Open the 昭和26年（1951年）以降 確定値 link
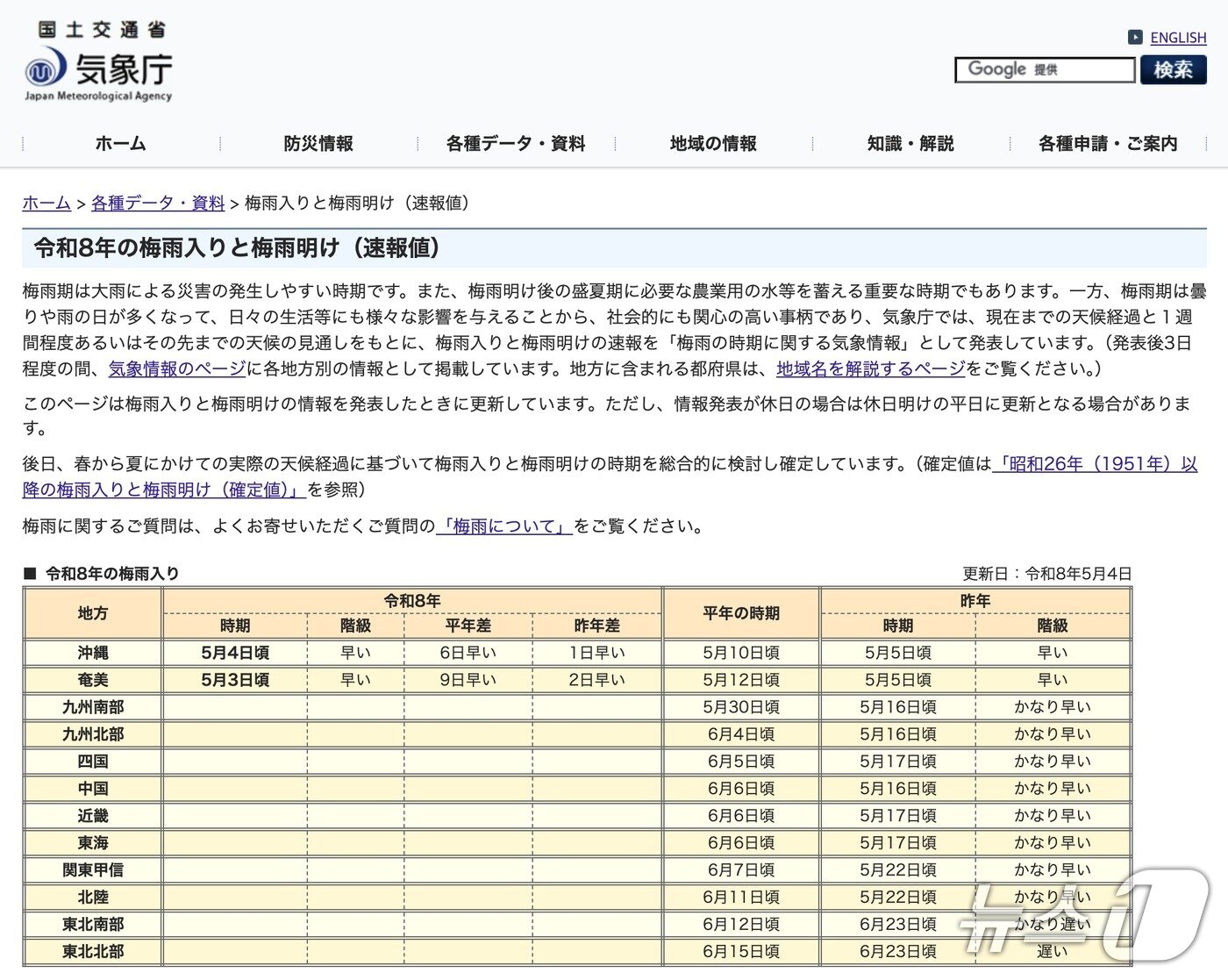This screenshot has height=980, width=1228. tap(1095, 464)
